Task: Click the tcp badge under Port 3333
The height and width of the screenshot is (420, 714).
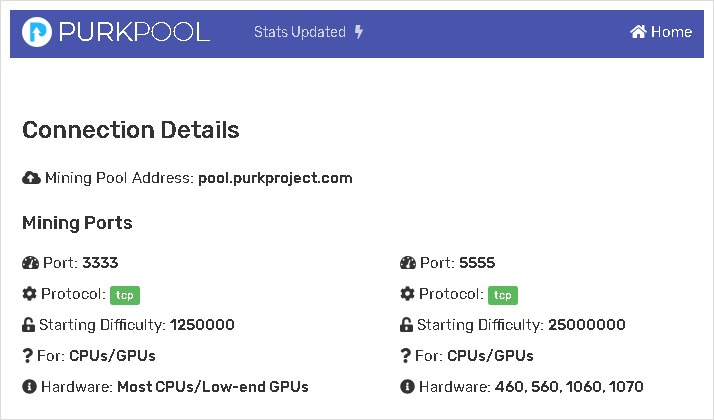Action: [125, 295]
